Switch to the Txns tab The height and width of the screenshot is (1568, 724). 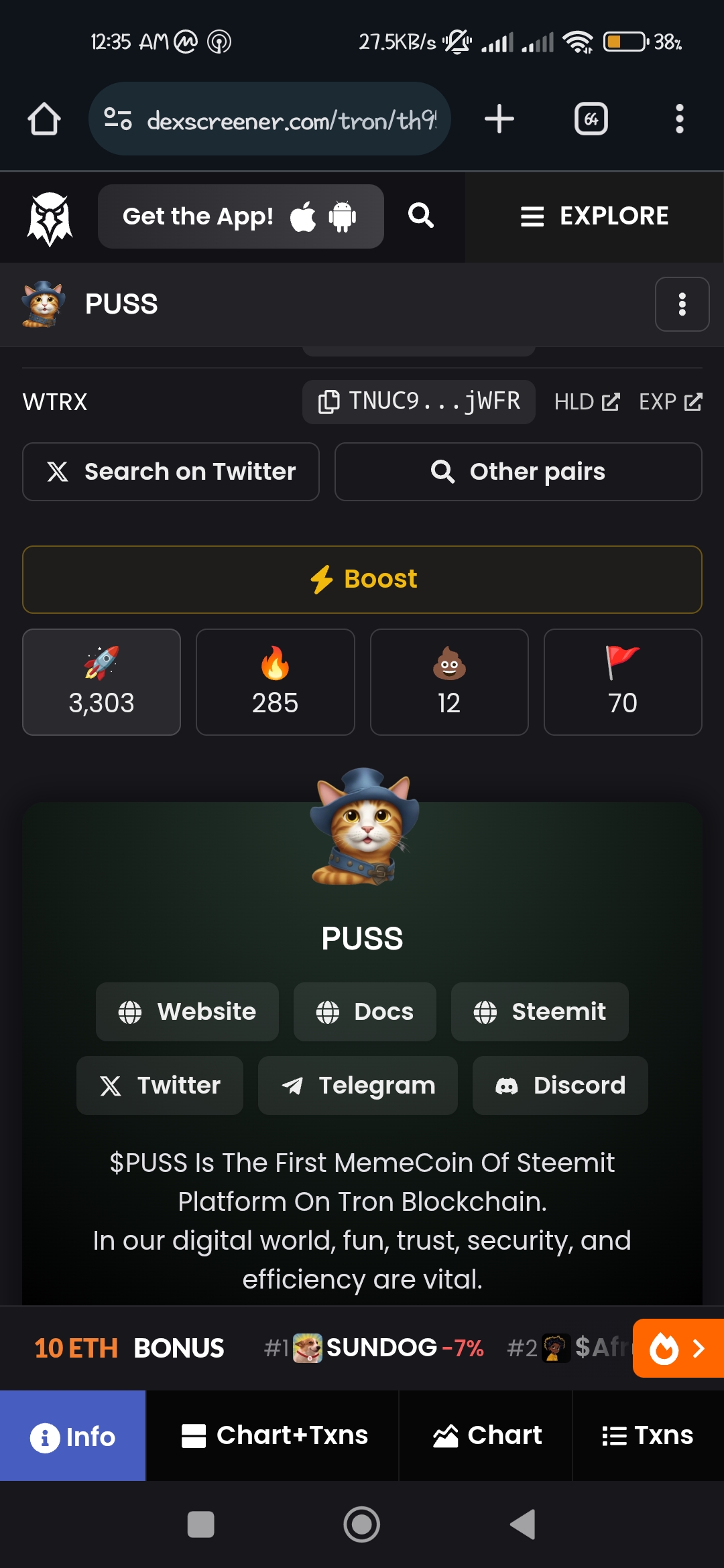tap(648, 1435)
